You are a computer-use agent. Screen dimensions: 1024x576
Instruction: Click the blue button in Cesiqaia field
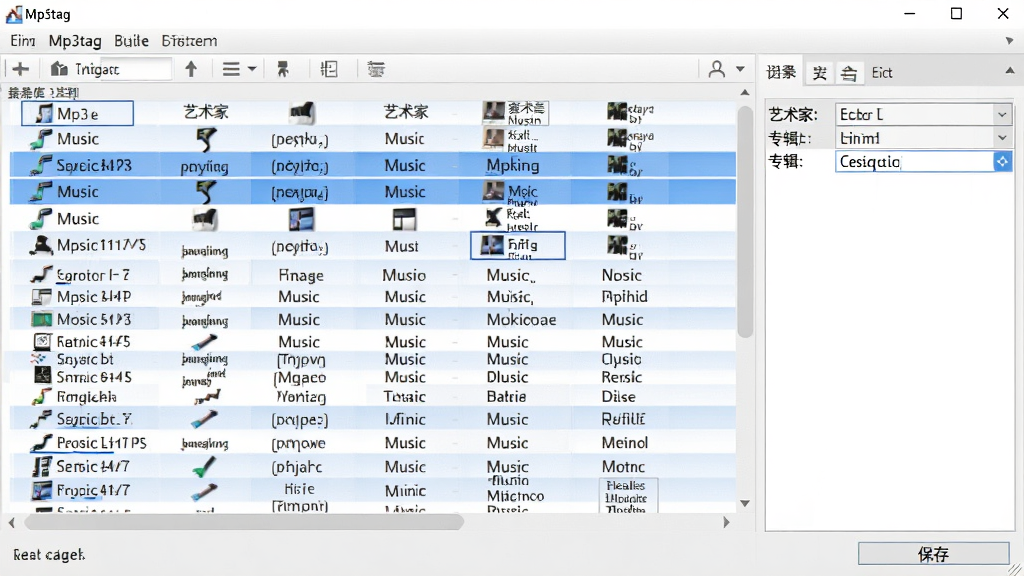(x=1002, y=161)
